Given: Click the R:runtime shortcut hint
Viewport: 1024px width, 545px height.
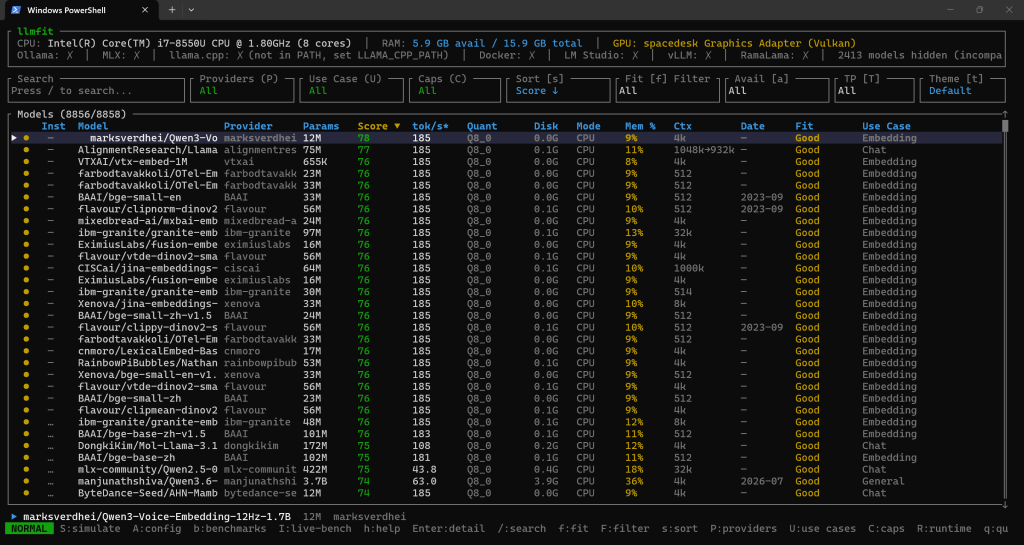Looking at the screenshot, I should click(x=944, y=529).
